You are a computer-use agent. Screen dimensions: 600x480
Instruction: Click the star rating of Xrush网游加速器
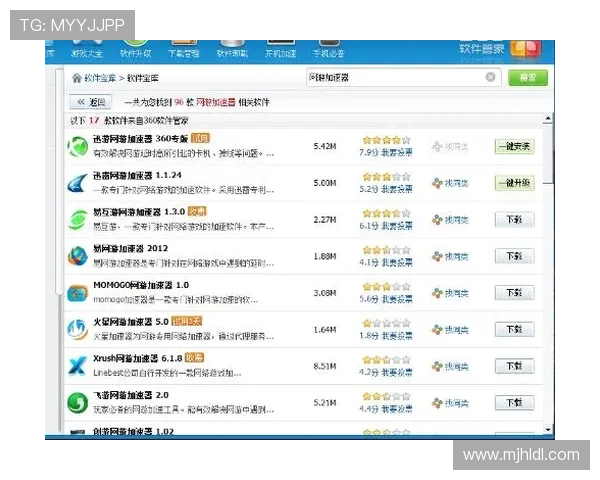coord(386,359)
